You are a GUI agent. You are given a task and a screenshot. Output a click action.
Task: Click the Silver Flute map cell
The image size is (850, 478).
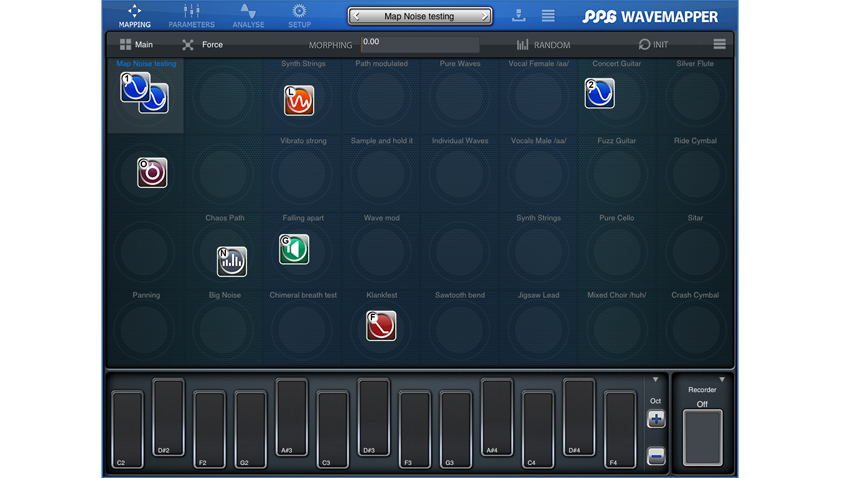[695, 95]
